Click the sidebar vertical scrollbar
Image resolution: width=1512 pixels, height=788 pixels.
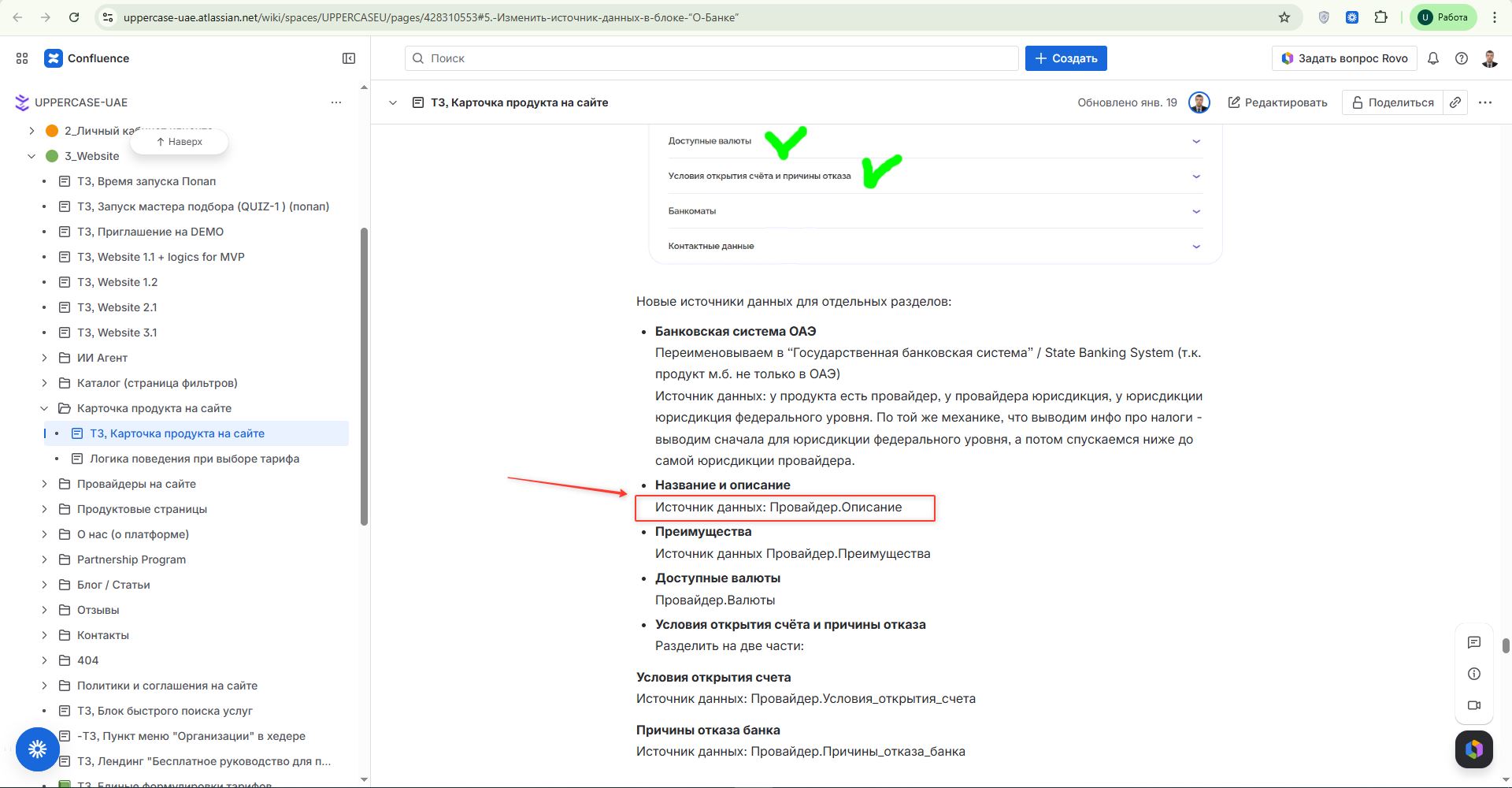pos(364,377)
